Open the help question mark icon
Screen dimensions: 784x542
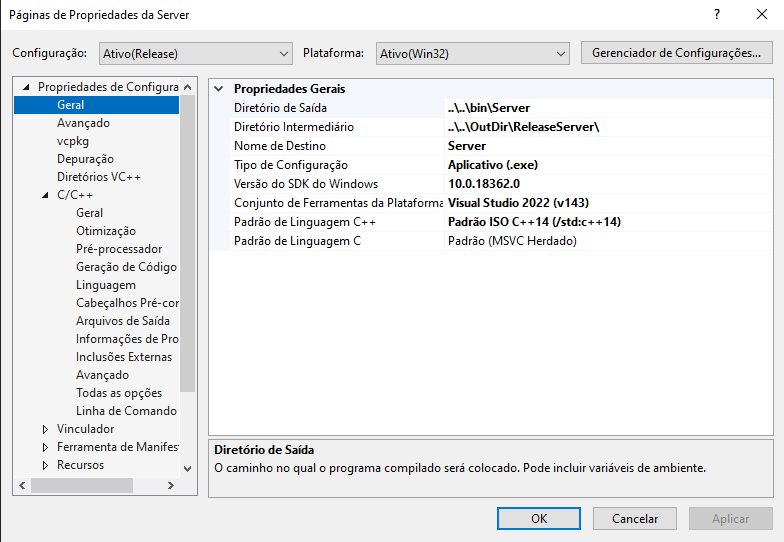tap(716, 15)
